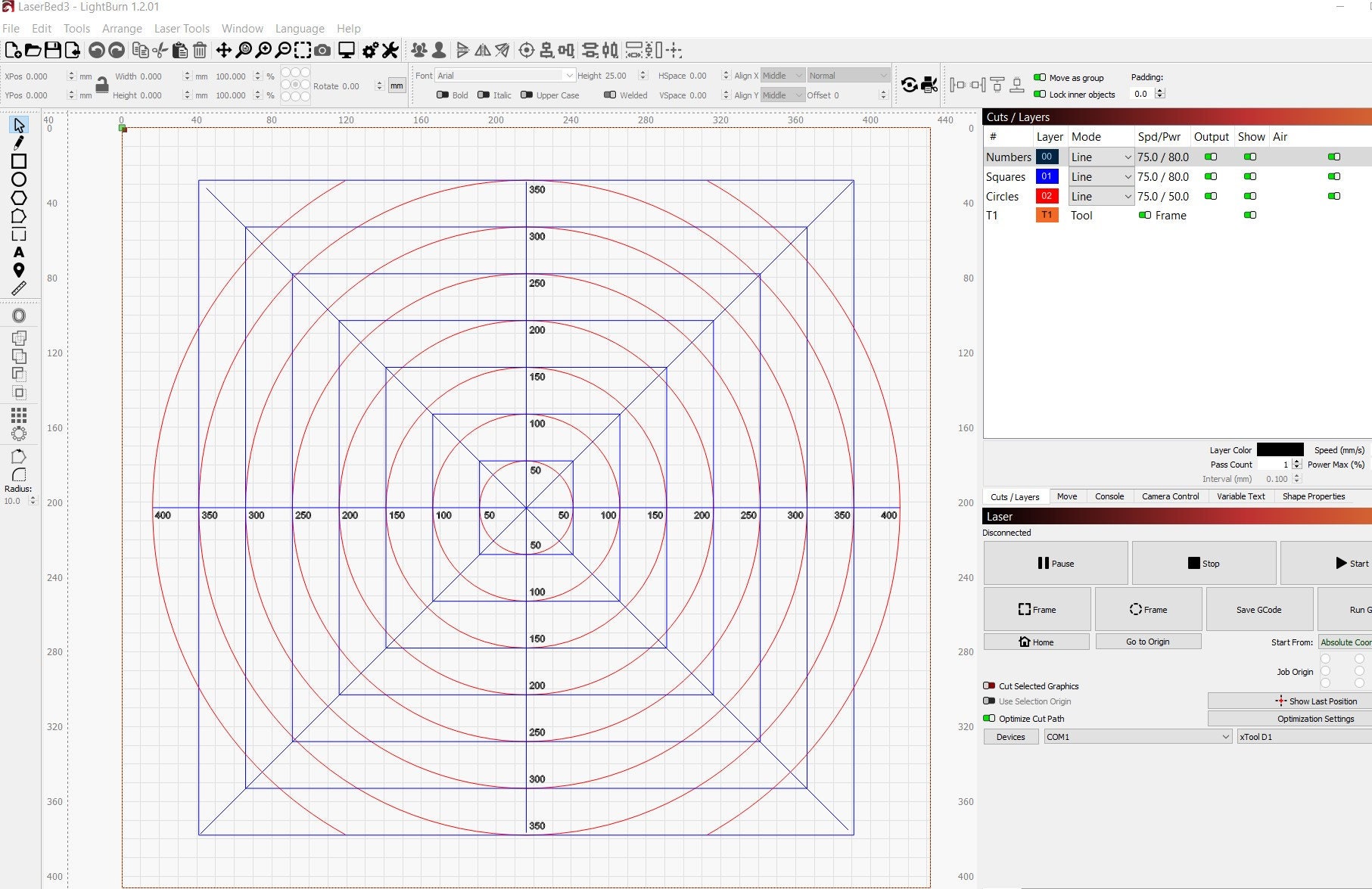The width and height of the screenshot is (1372, 889).
Task: Open the Laser Tools menu
Action: [182, 28]
